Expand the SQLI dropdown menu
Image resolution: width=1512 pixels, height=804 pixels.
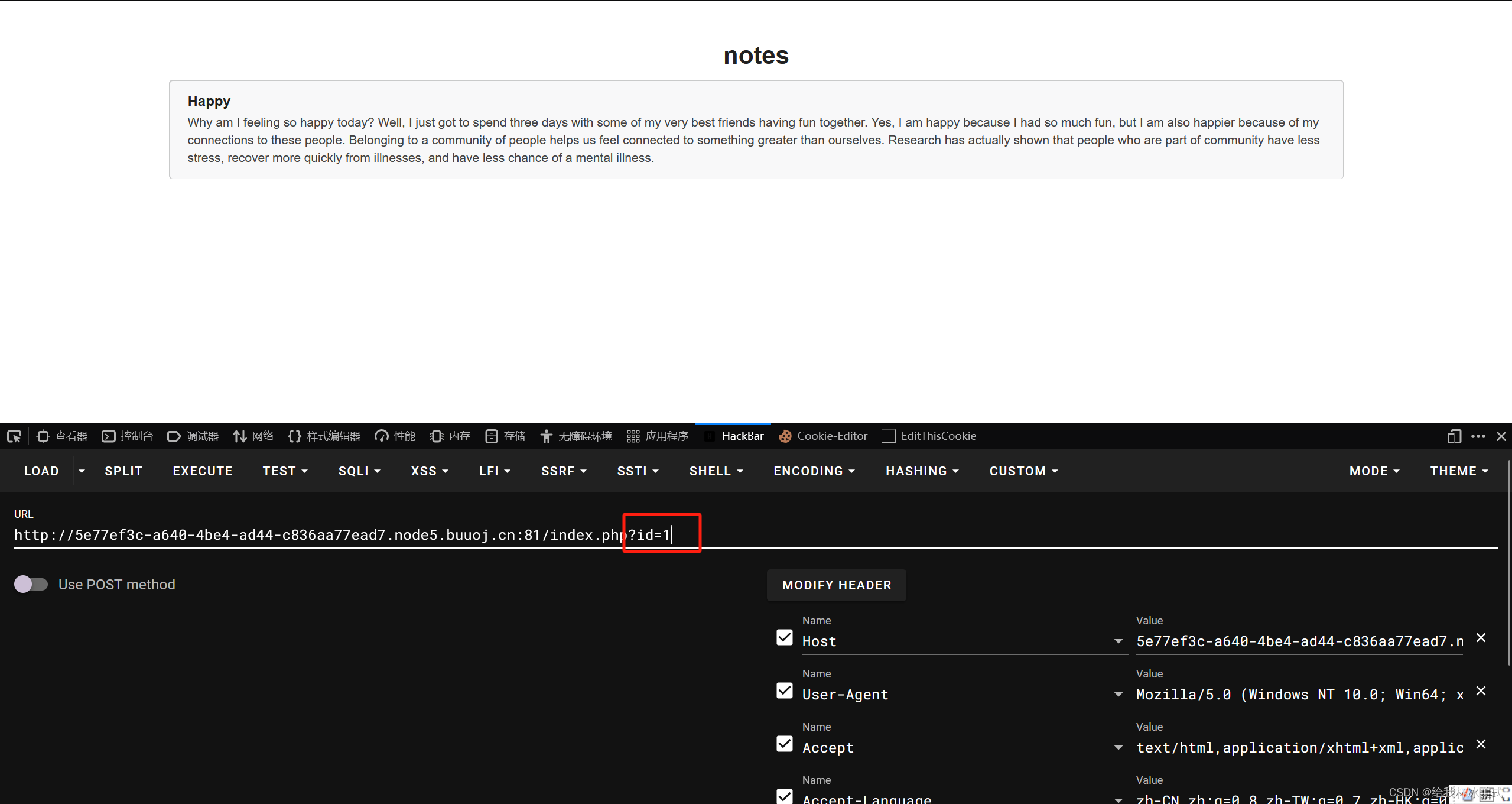click(359, 471)
